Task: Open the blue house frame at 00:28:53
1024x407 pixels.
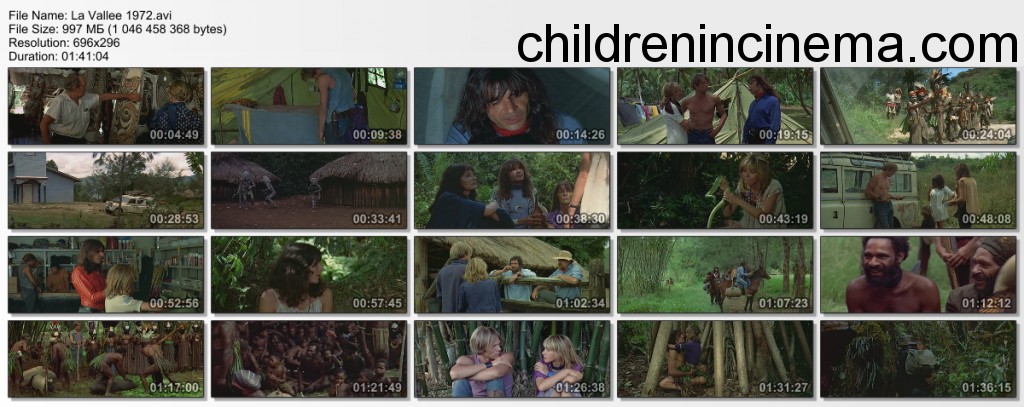Action: tap(106, 190)
